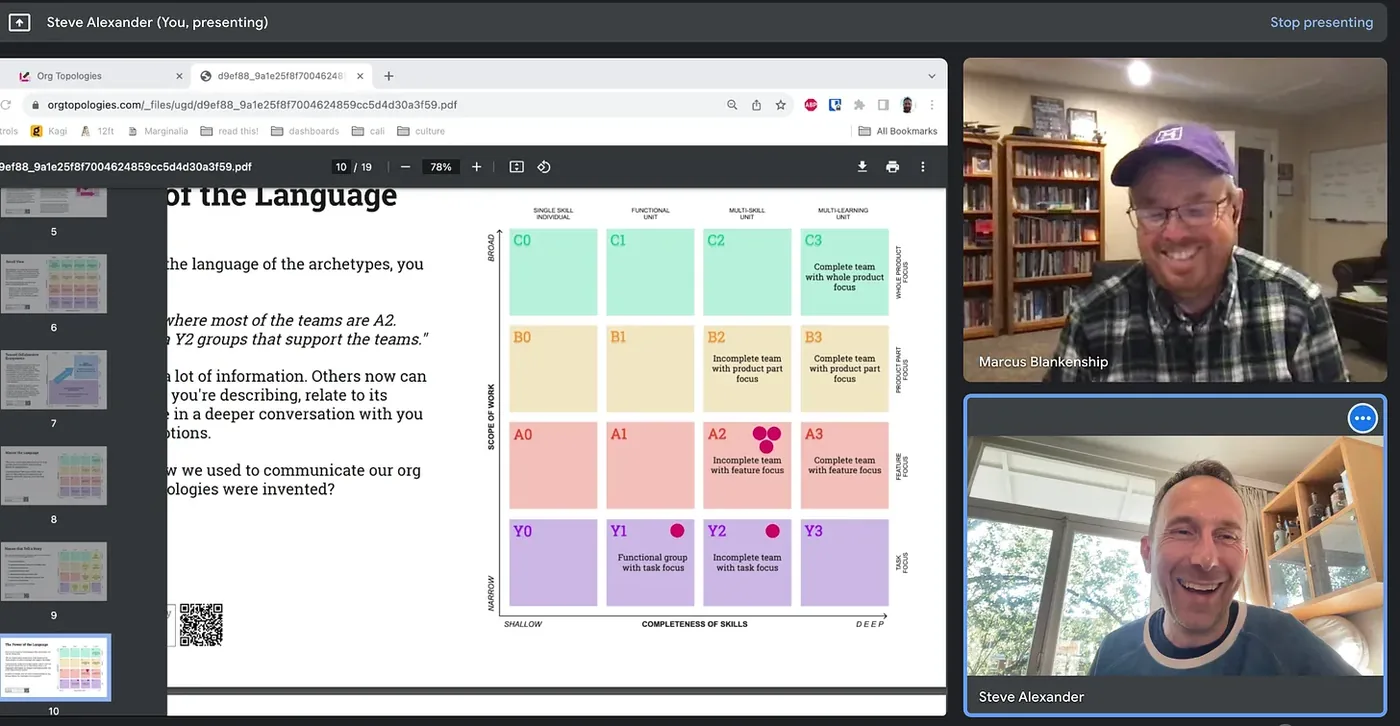1400x726 pixels.
Task: Select page 6 thumbnail in the sidebar
Action: click(54, 284)
